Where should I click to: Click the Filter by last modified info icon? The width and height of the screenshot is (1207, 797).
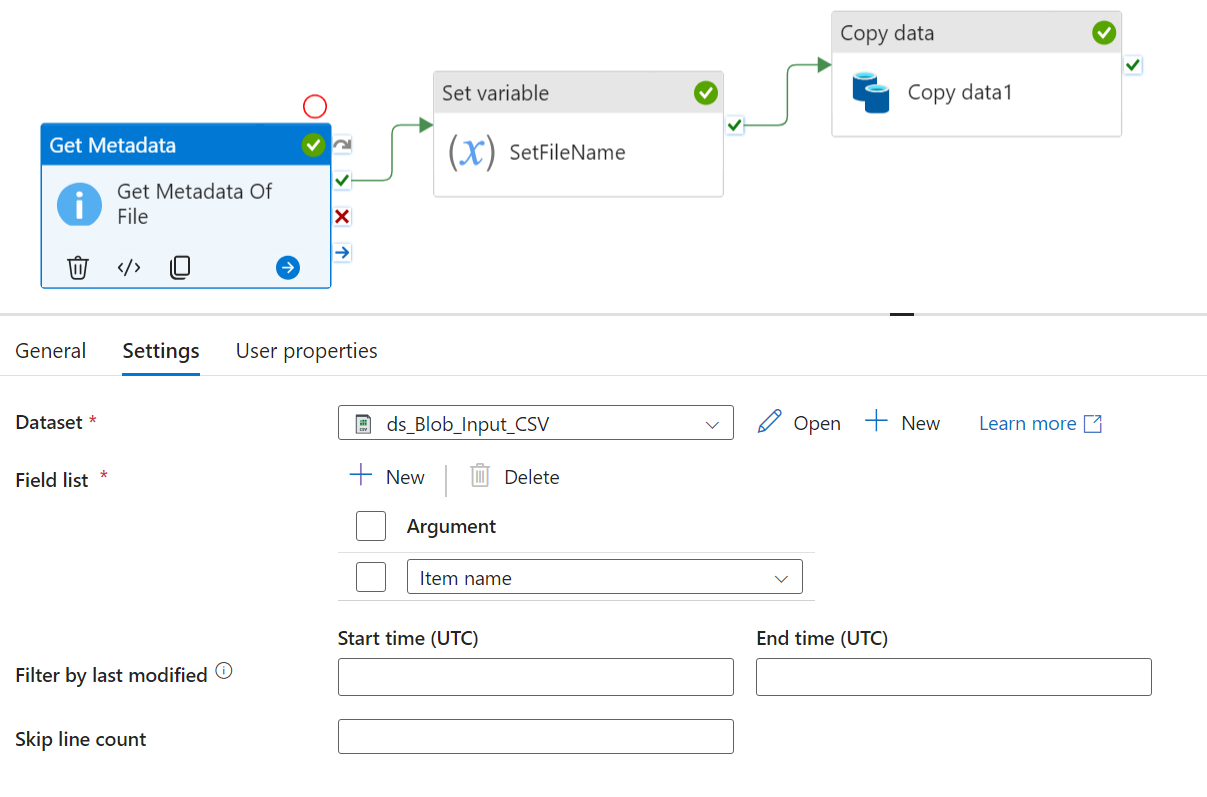pyautogui.click(x=224, y=672)
